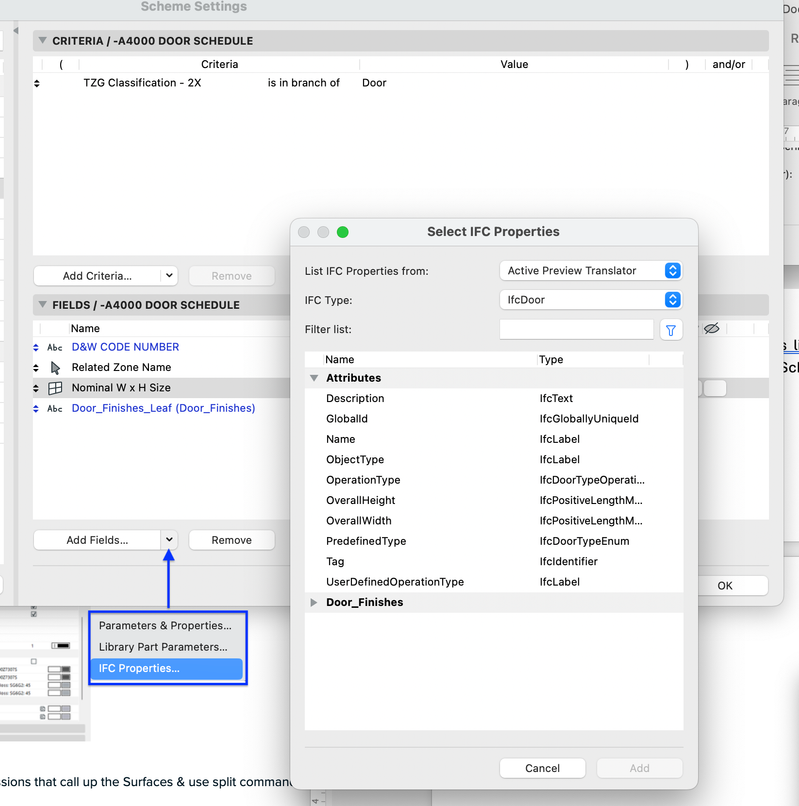
Task: Click Cancel in Select IFC Properties
Action: [x=542, y=768]
